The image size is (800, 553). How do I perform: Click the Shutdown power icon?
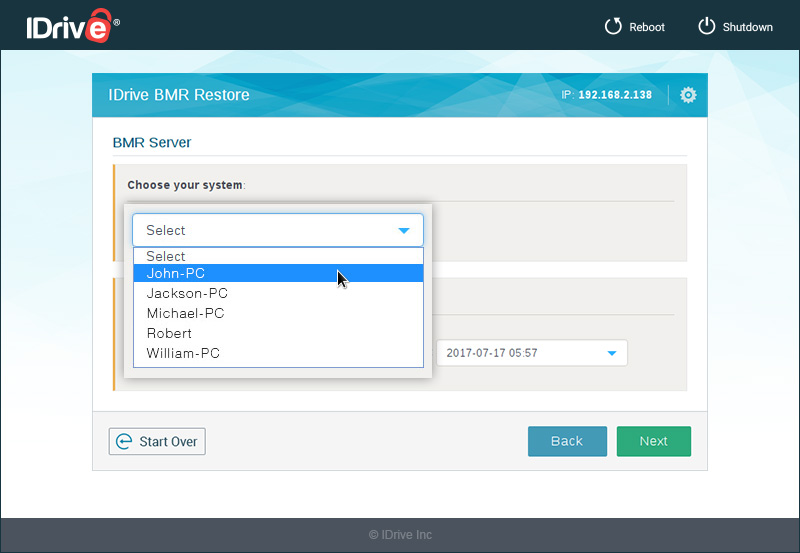coord(706,27)
